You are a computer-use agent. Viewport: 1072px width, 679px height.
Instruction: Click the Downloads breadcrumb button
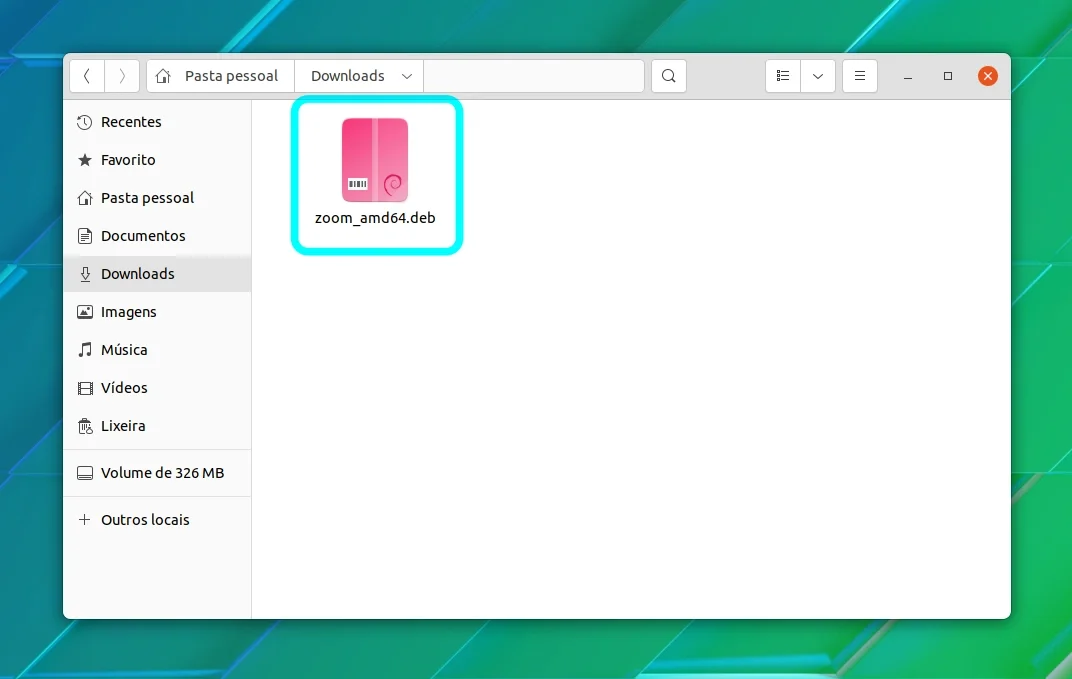[359, 76]
